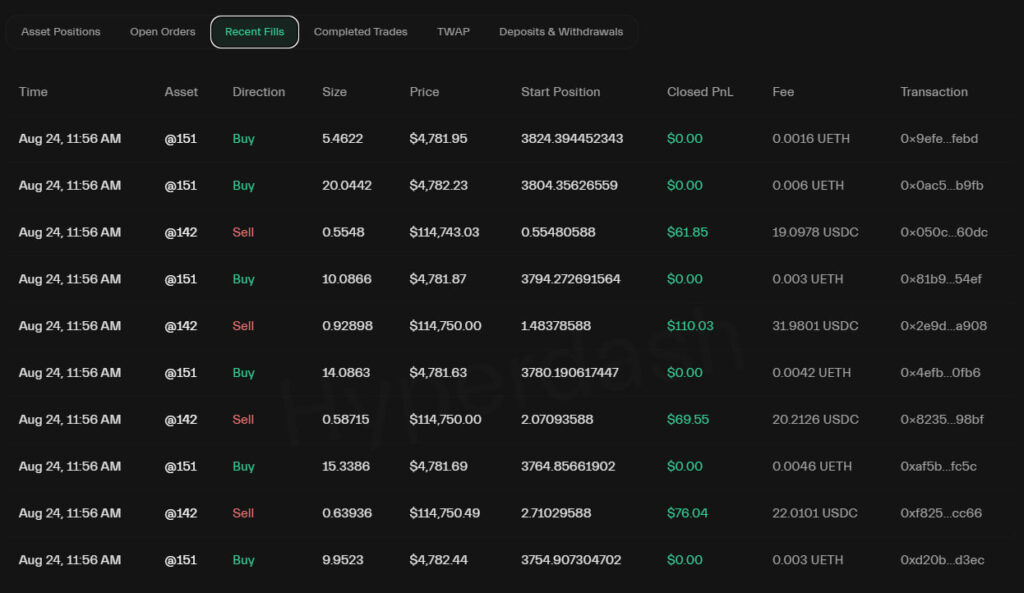Viewport: 1024px width, 593px height.
Task: Select asset @142 in the Sell row priced $114,743.03
Action: point(180,232)
